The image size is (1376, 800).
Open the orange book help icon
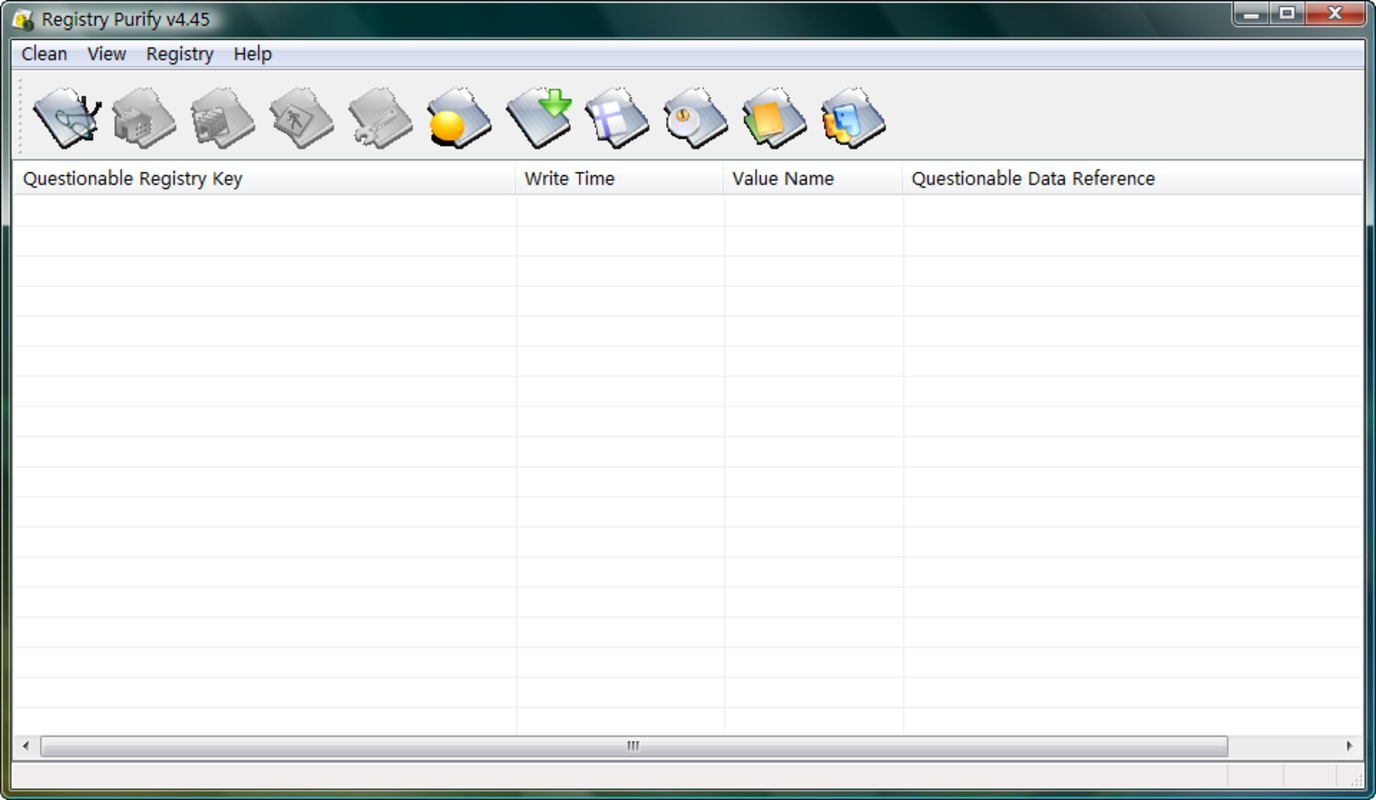(773, 115)
